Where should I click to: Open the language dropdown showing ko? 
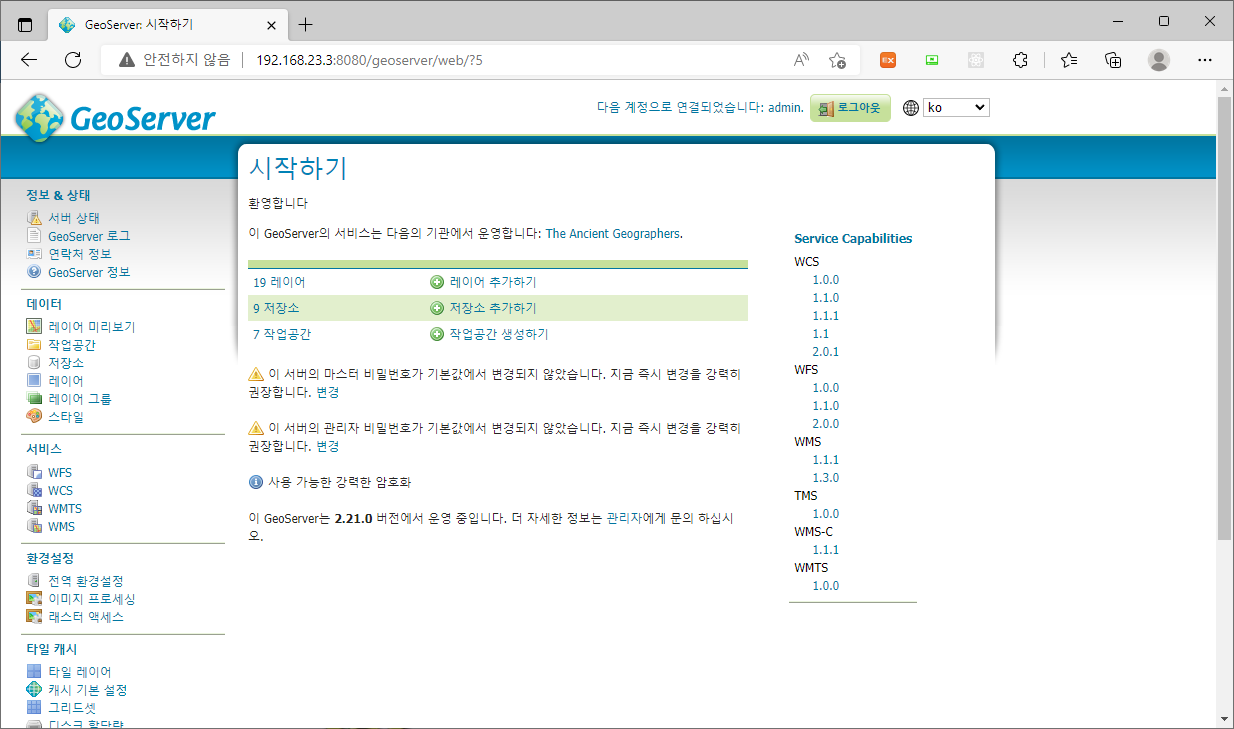pos(956,107)
